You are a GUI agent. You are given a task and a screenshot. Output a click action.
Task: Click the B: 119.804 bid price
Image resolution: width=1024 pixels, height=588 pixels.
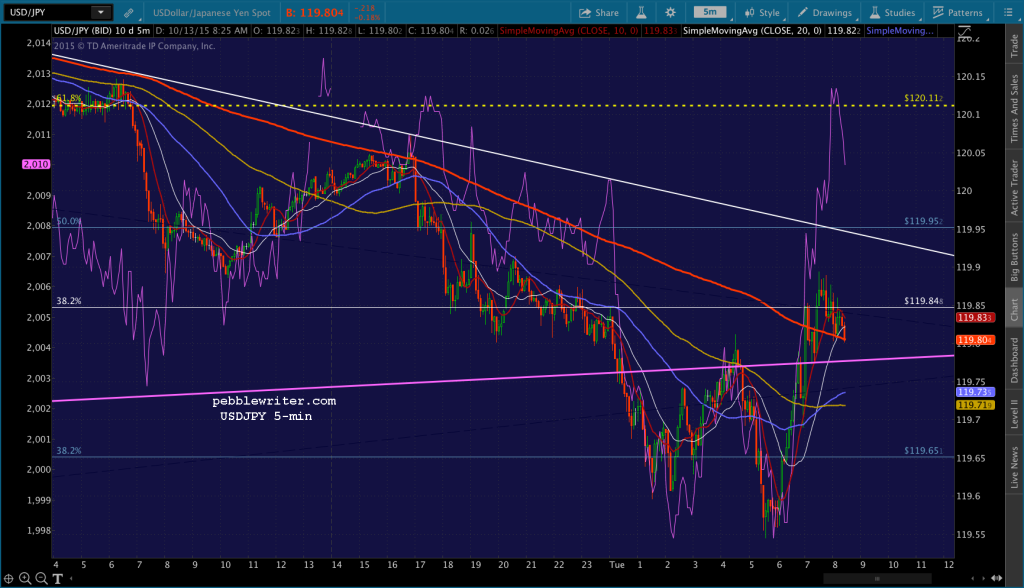(315, 12)
